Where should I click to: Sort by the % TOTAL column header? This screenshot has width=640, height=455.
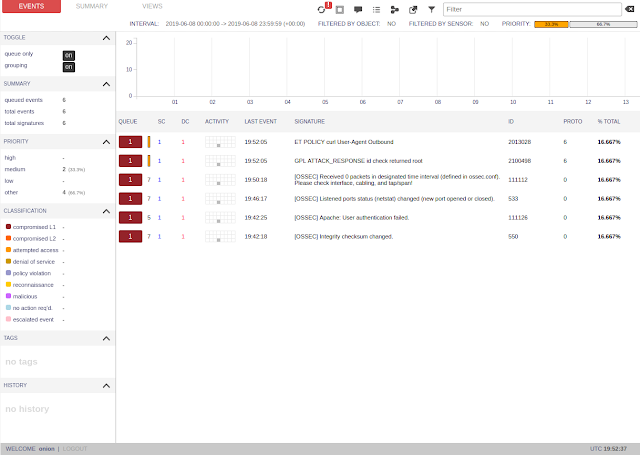pos(609,122)
